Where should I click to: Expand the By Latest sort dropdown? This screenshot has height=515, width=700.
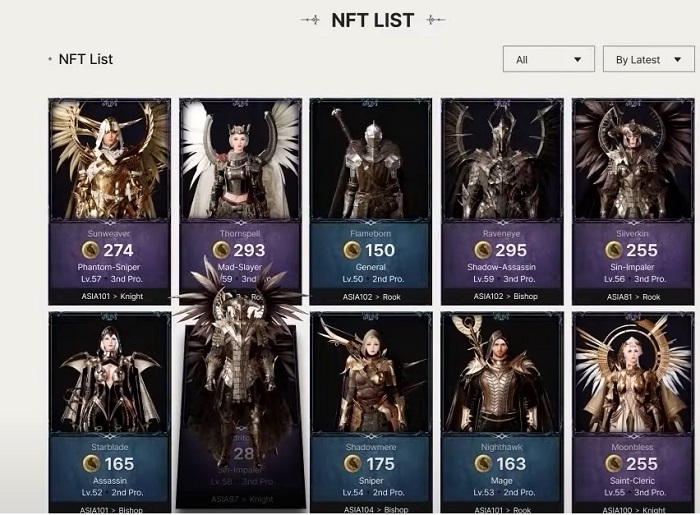click(648, 60)
